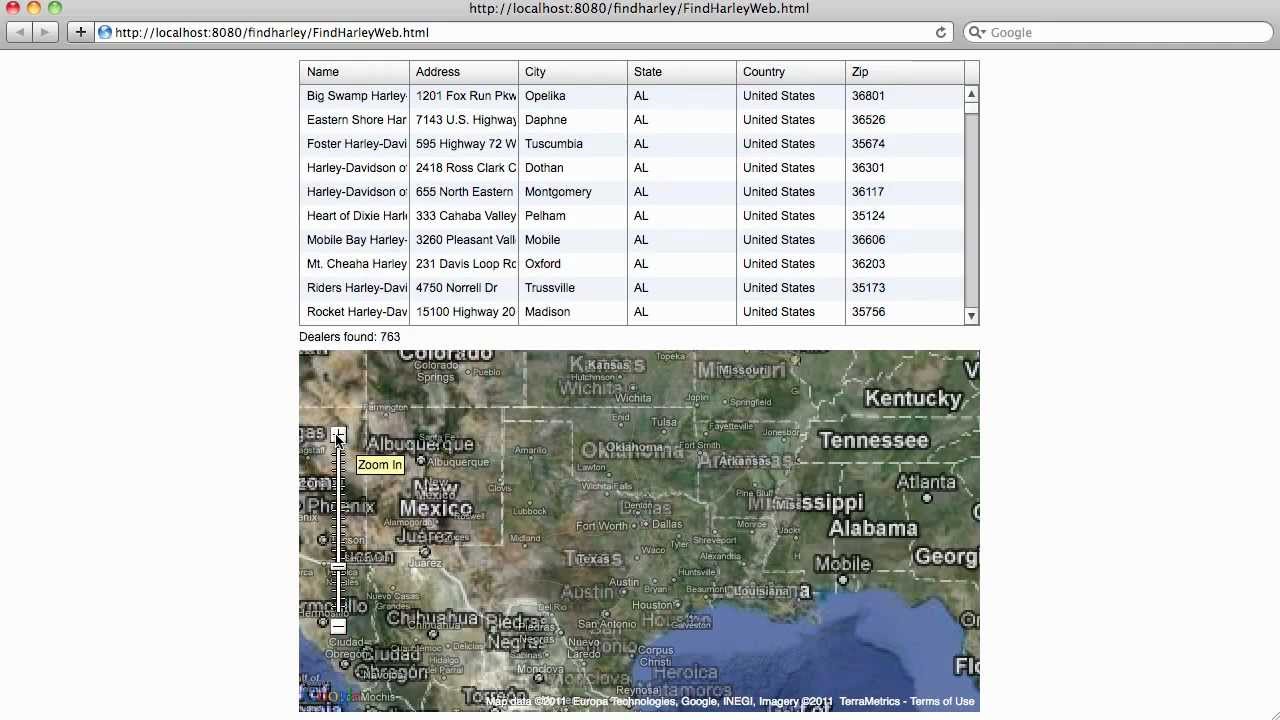Click address 655 North Eastern
This screenshot has height=720, width=1280.
464,192
